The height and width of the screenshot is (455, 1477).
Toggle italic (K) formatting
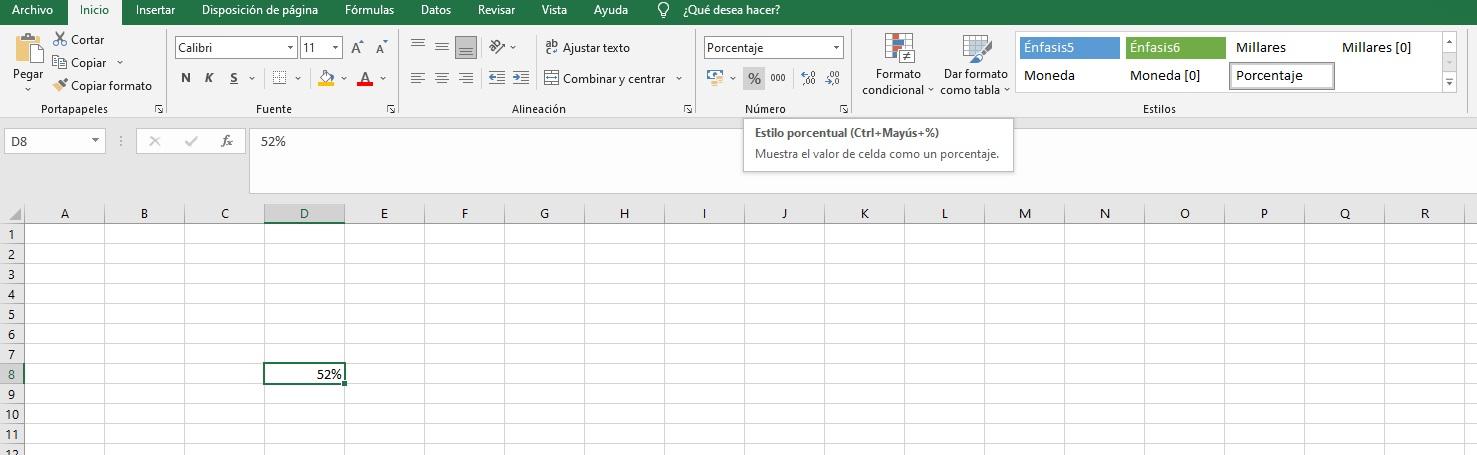(x=209, y=78)
